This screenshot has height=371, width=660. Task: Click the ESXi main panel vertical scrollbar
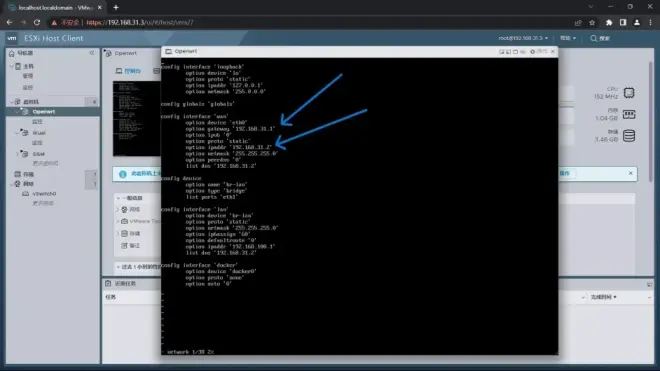651,122
